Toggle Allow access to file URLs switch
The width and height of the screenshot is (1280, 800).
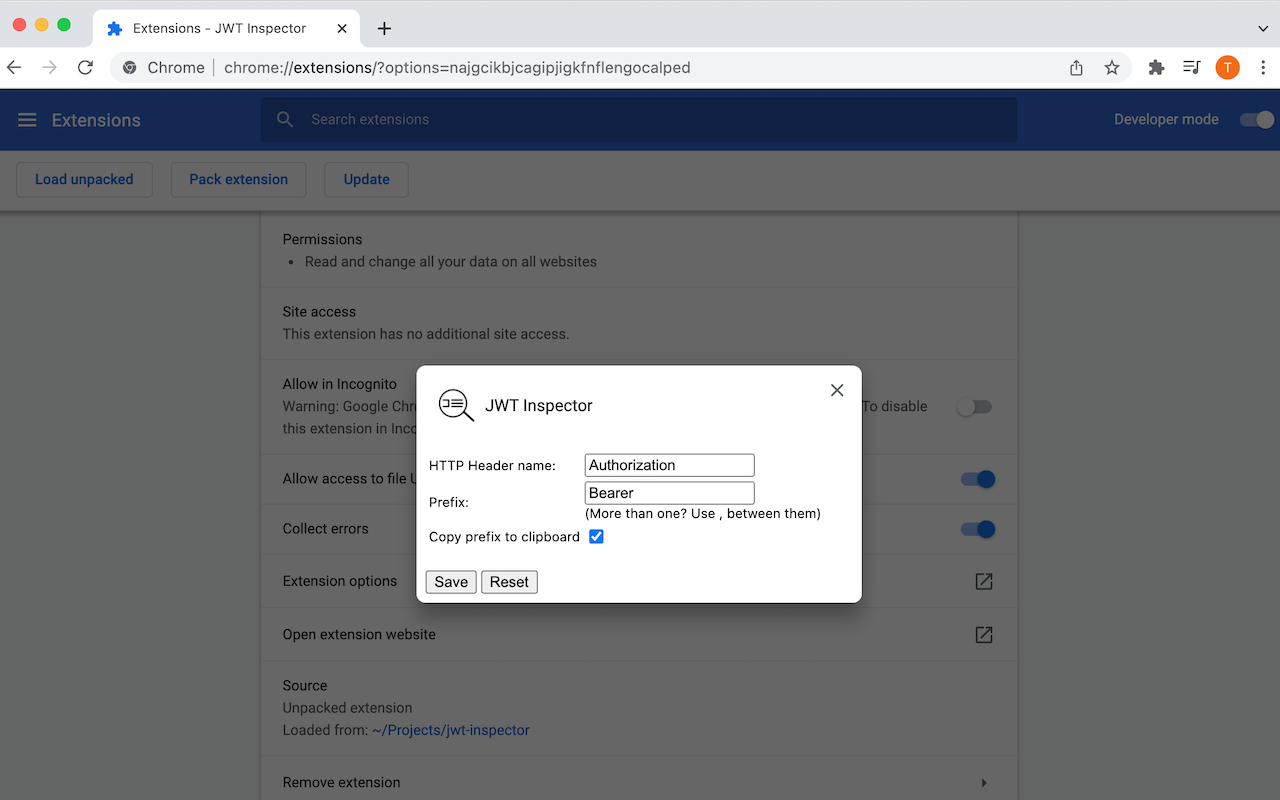978,479
